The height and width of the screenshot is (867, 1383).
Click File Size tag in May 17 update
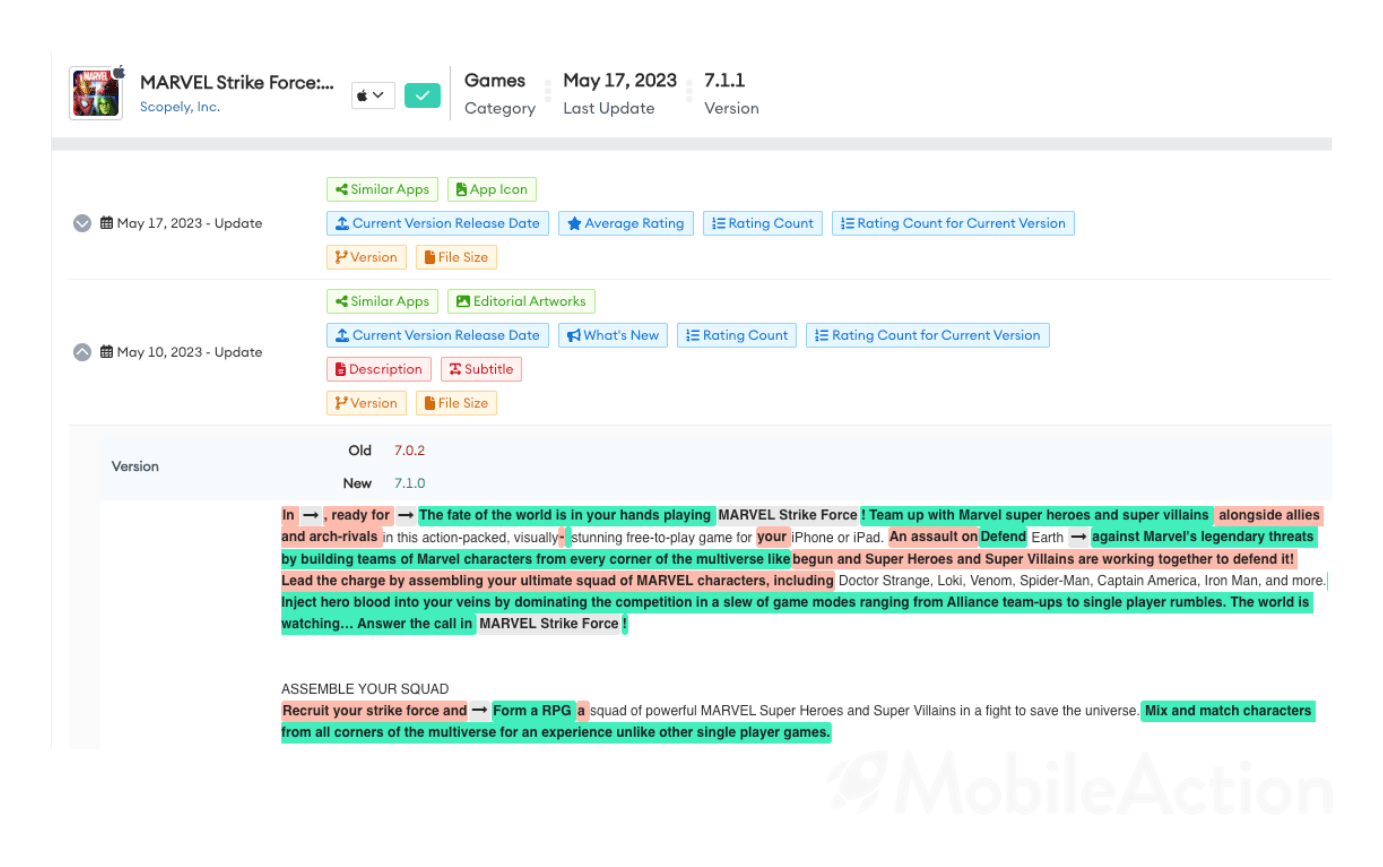click(x=456, y=257)
